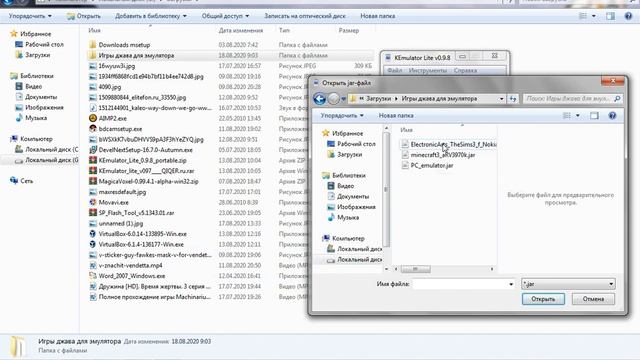This screenshot has width=640, height=360.
Task: Toggle preview pane icon in jar dialog
Action: (x=594, y=116)
